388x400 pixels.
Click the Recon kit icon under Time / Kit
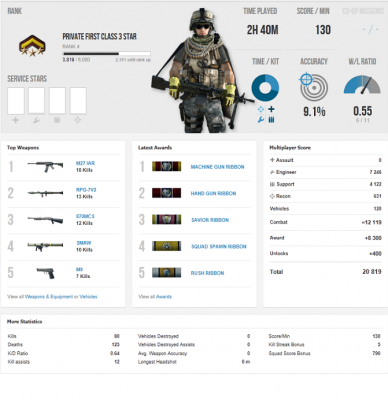point(261,109)
